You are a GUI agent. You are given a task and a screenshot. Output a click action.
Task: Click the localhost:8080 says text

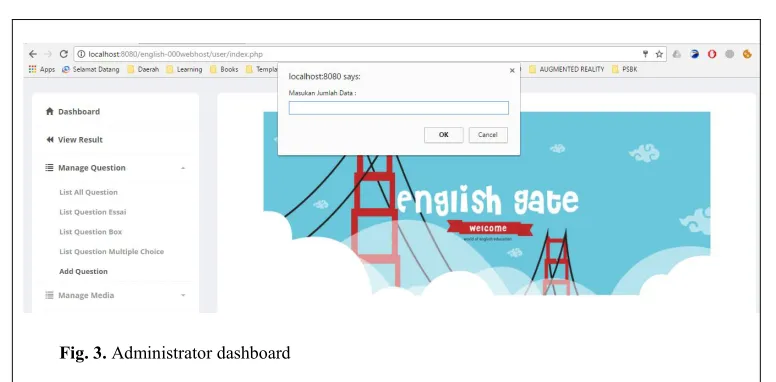pyautogui.click(x=325, y=77)
